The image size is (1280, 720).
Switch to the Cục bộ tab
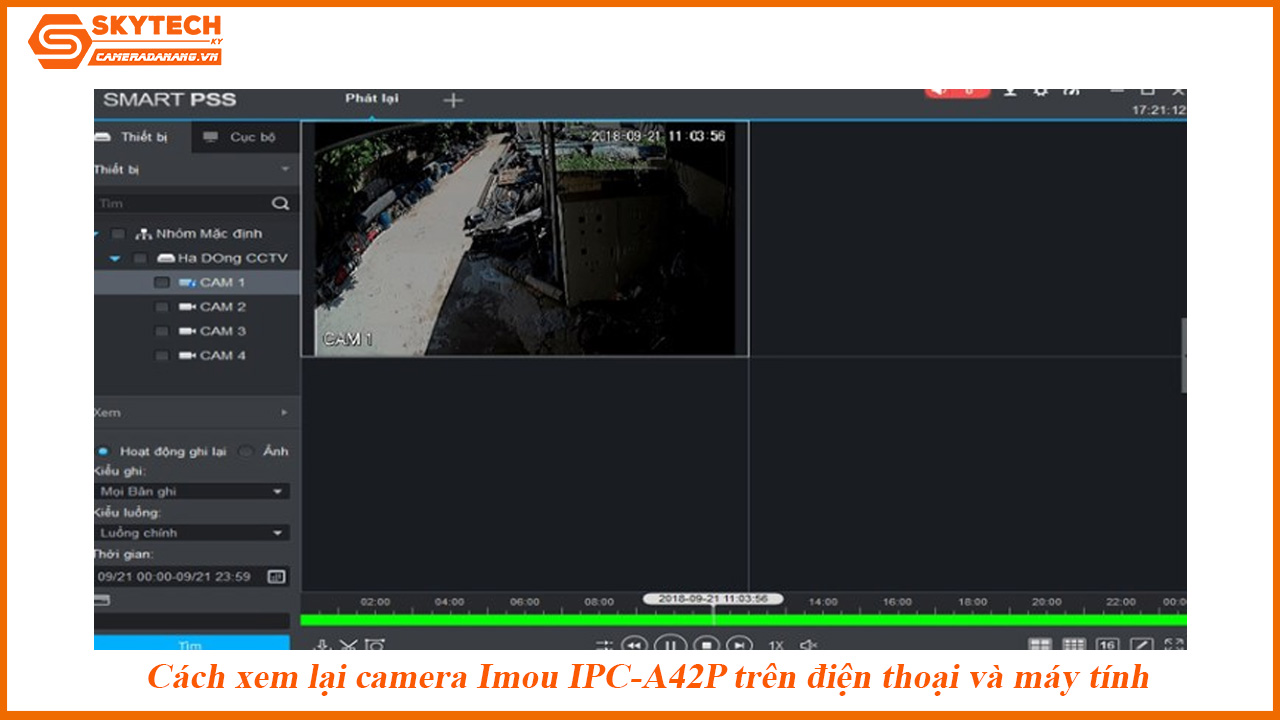point(240,137)
